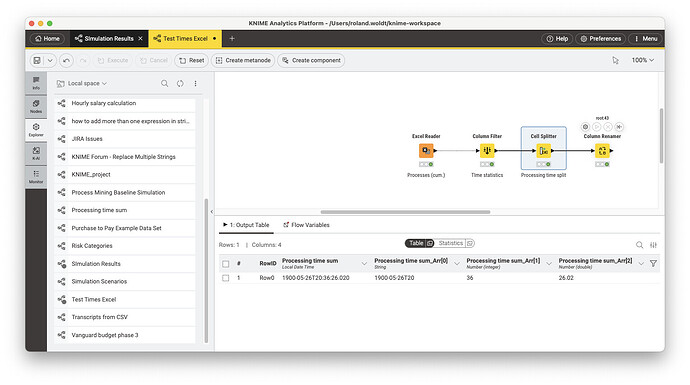Click Create metanode button
This screenshot has width=690, height=385.
[243, 60]
